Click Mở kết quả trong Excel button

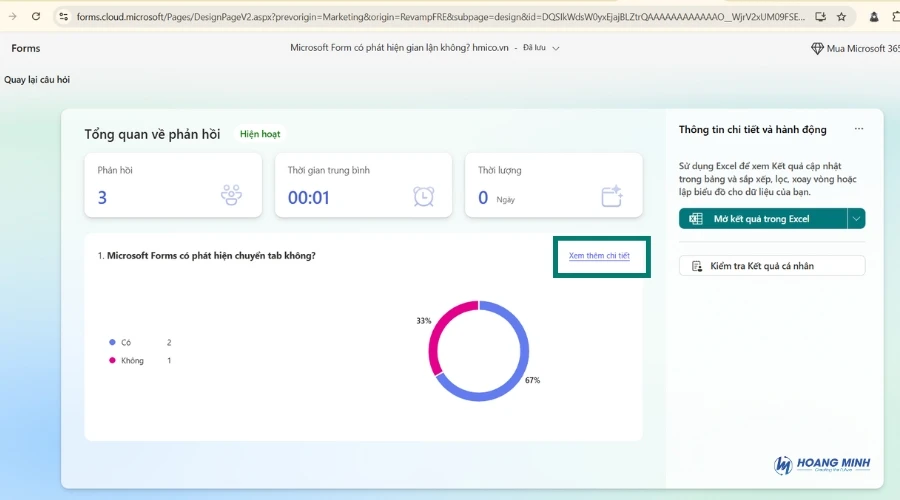(x=763, y=219)
